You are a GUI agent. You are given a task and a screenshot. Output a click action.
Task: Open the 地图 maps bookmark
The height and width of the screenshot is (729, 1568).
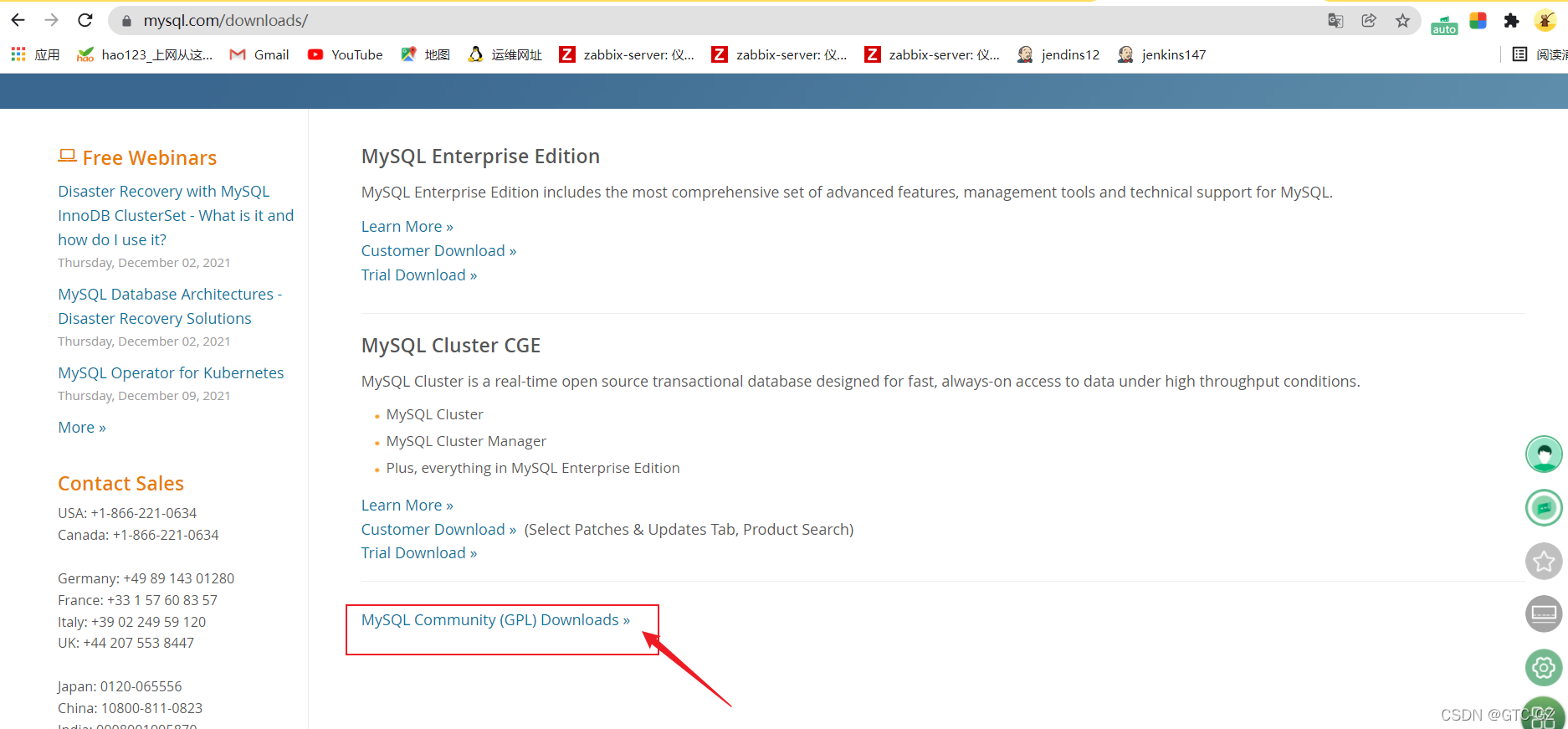pos(425,54)
